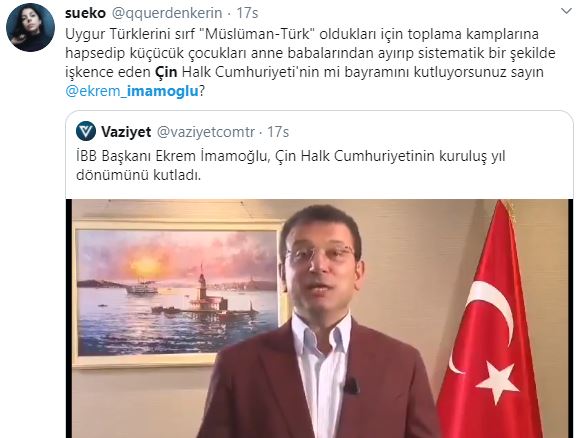This screenshot has width=587, height=438.
Task: Open the quoted tweet text about İBB Başkanı
Action: 291,165
